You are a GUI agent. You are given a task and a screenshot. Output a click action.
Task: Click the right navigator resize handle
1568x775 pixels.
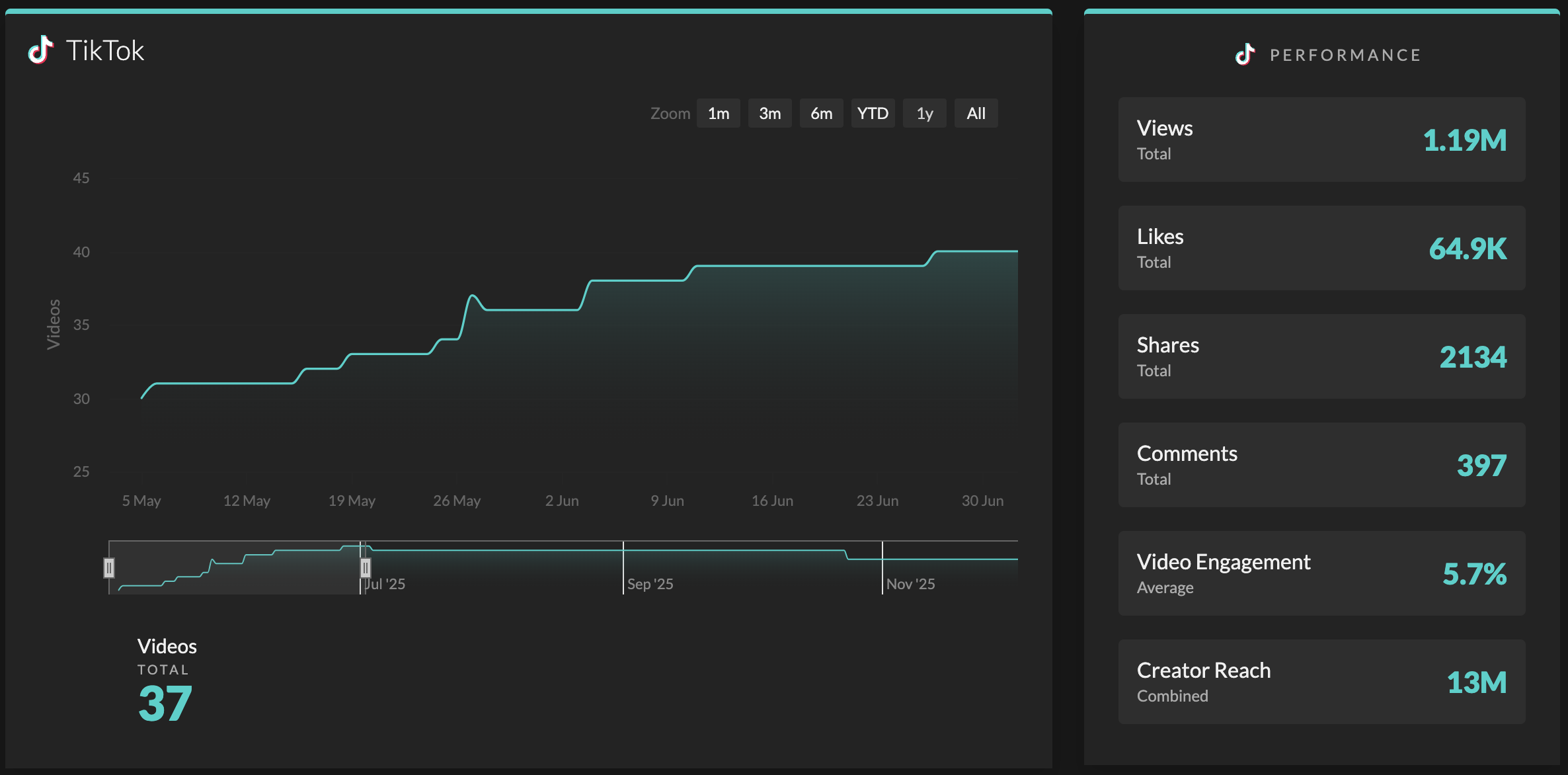click(x=367, y=567)
